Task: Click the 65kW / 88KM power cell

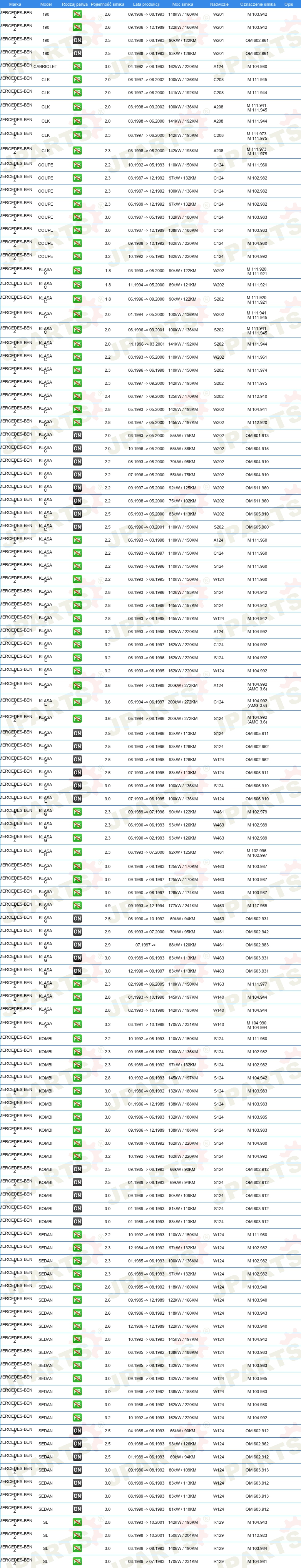Action: [x=183, y=449]
